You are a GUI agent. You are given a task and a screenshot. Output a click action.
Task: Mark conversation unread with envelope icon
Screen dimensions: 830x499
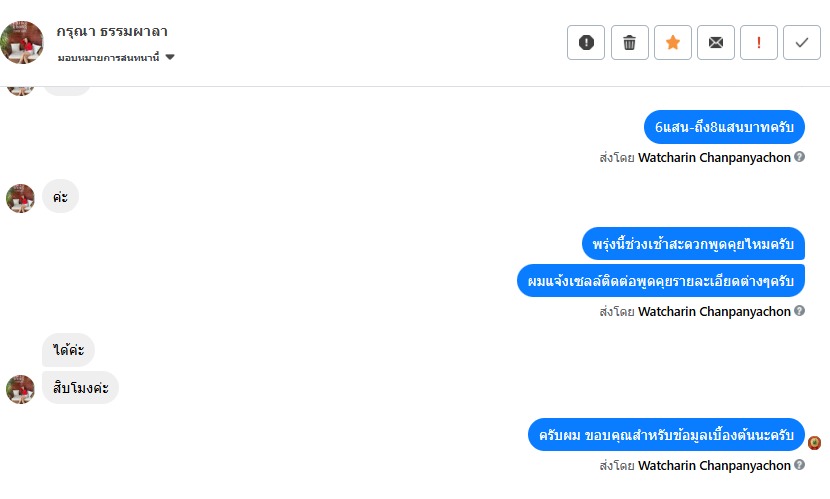[716, 42]
